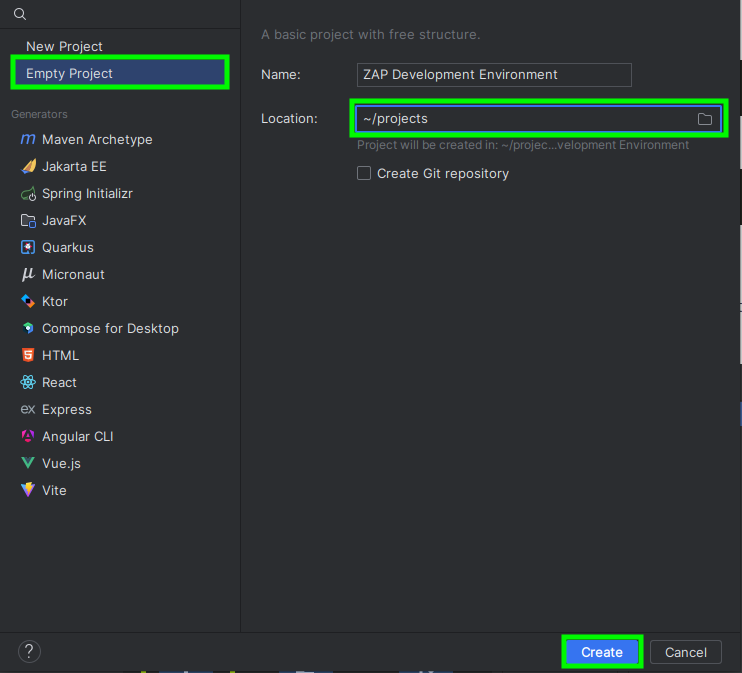Select the Maven Archetype label
Viewport: 742px width, 673px height.
point(97,140)
